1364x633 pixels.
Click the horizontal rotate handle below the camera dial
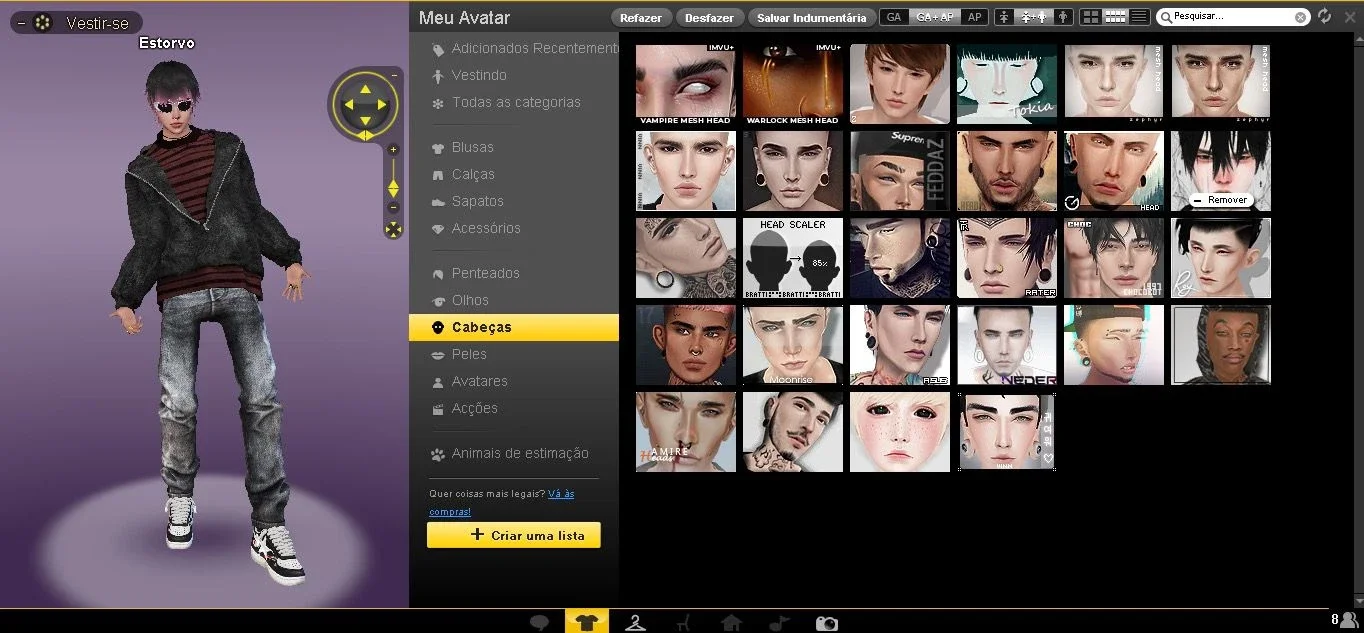pos(365,135)
